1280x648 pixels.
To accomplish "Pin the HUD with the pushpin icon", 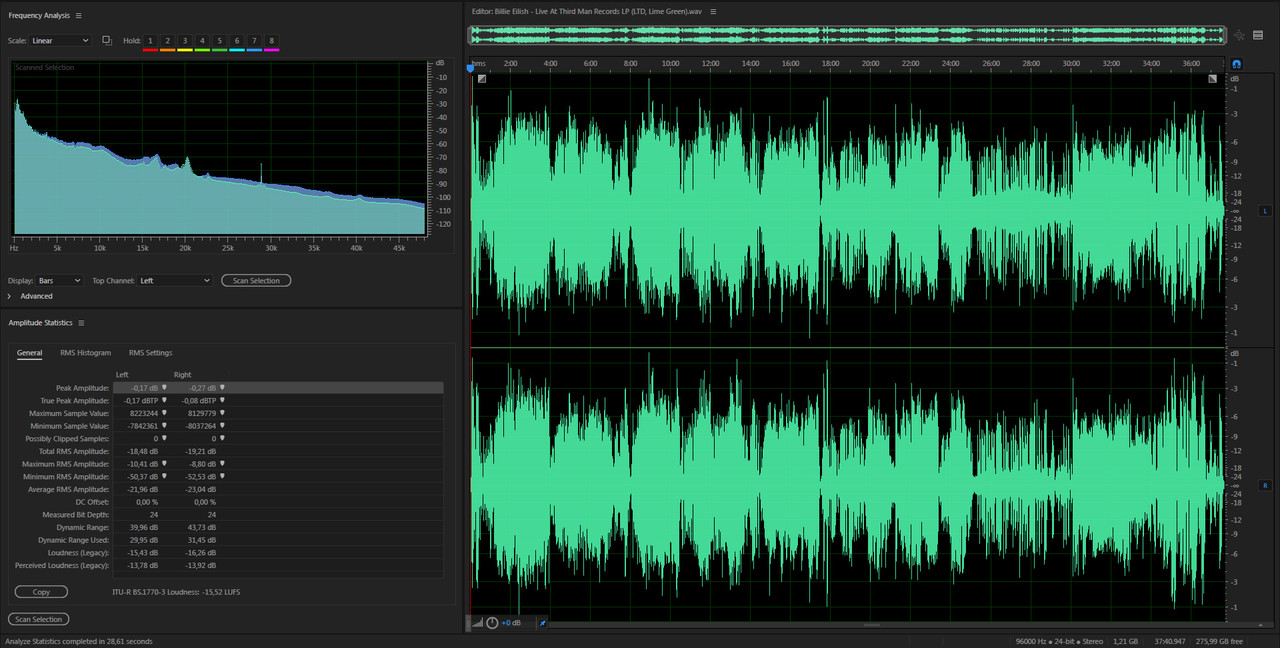I will [x=543, y=623].
